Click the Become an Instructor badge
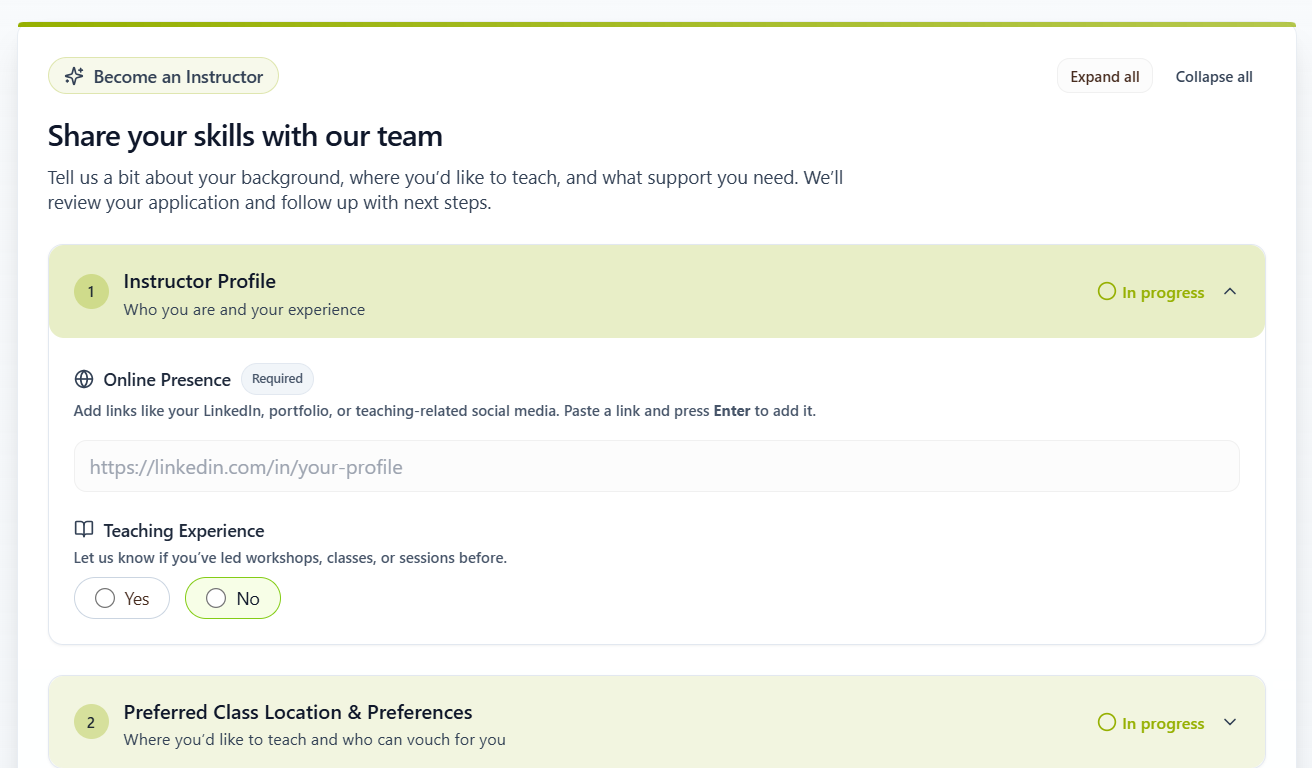This screenshot has height=768, width=1312. (x=163, y=75)
